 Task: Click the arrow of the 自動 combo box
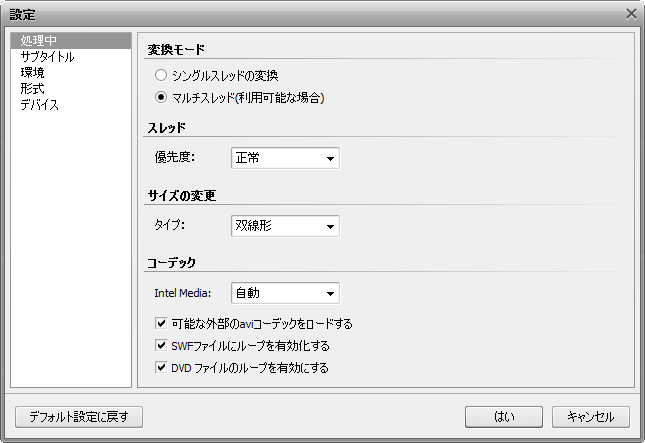pos(330,293)
